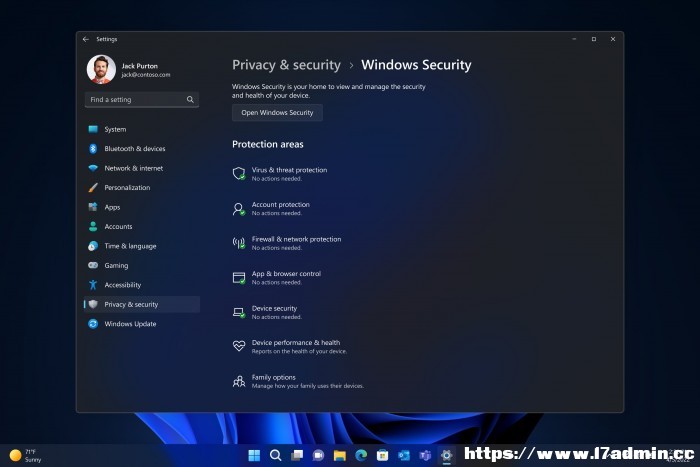The image size is (700, 467).
Task: Click jack@contoso.com account email
Action: click(146, 75)
